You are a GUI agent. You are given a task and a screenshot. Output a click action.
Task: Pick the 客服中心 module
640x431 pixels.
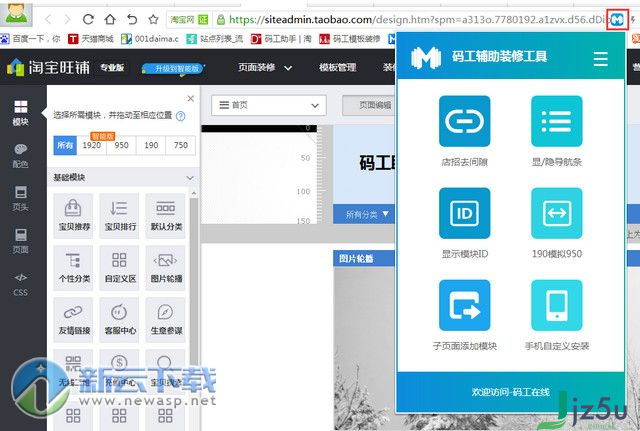point(120,320)
